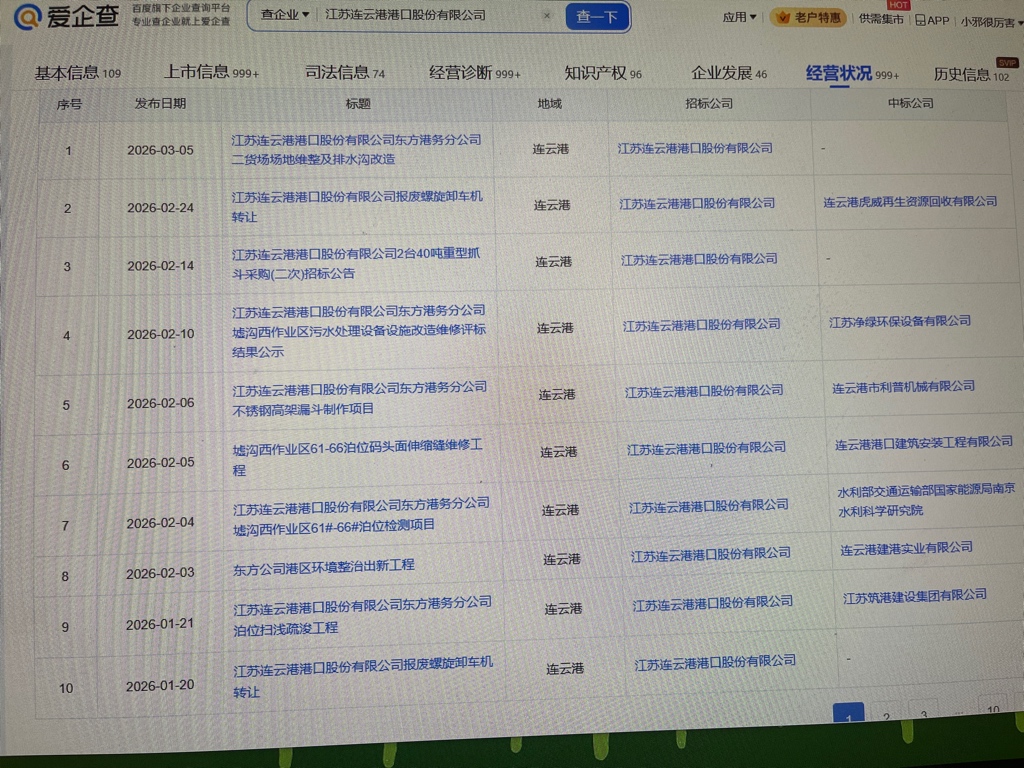Click the 2026-02-14 publish date cell
The height and width of the screenshot is (768, 1024).
click(x=161, y=266)
